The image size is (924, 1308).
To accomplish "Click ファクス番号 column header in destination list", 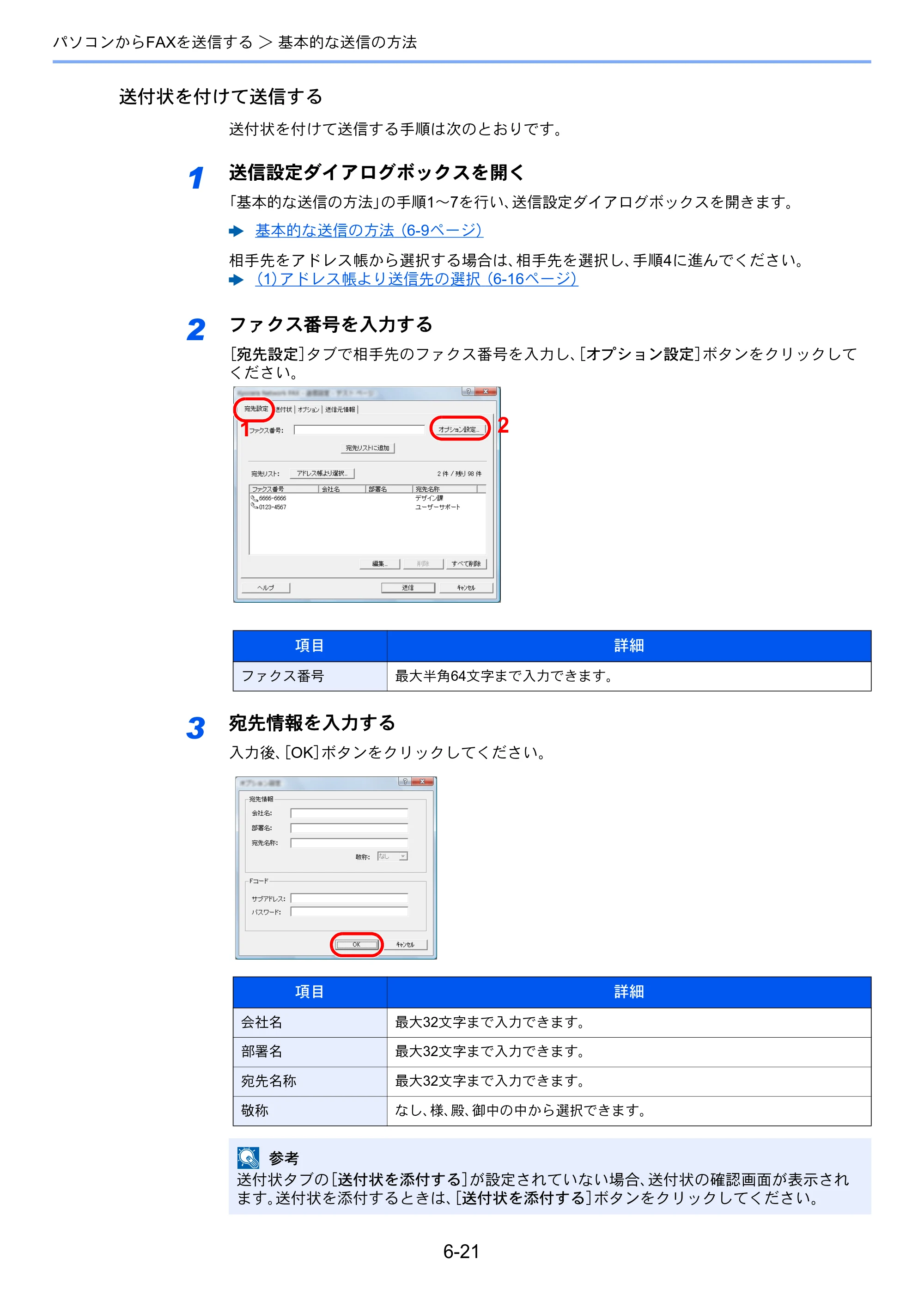I will [284, 489].
